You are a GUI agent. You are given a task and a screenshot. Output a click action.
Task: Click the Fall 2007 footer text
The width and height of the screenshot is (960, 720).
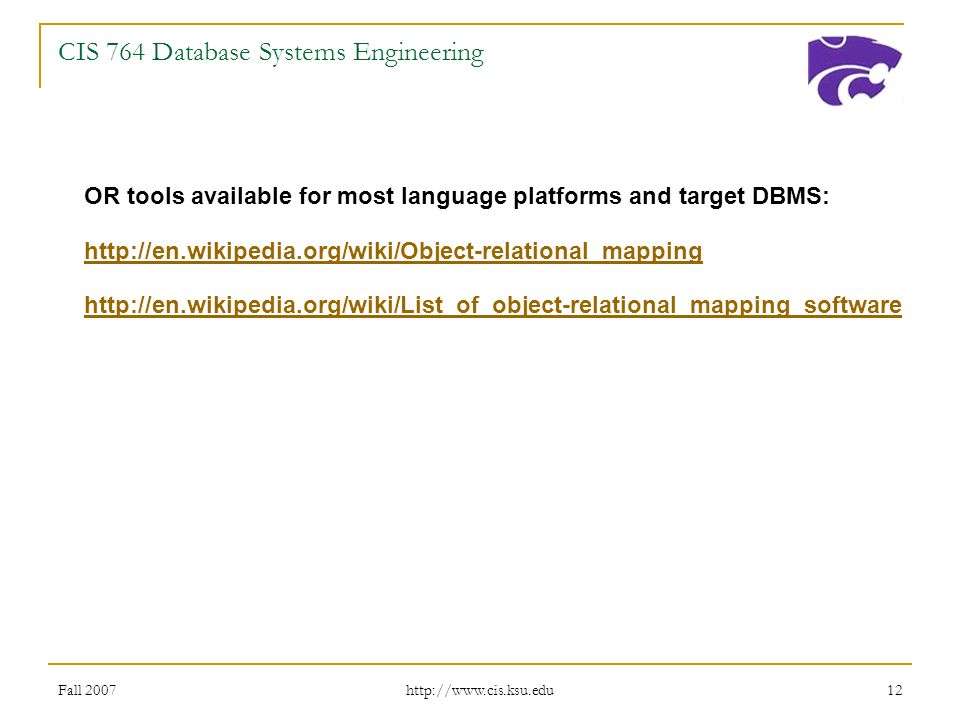tap(87, 690)
